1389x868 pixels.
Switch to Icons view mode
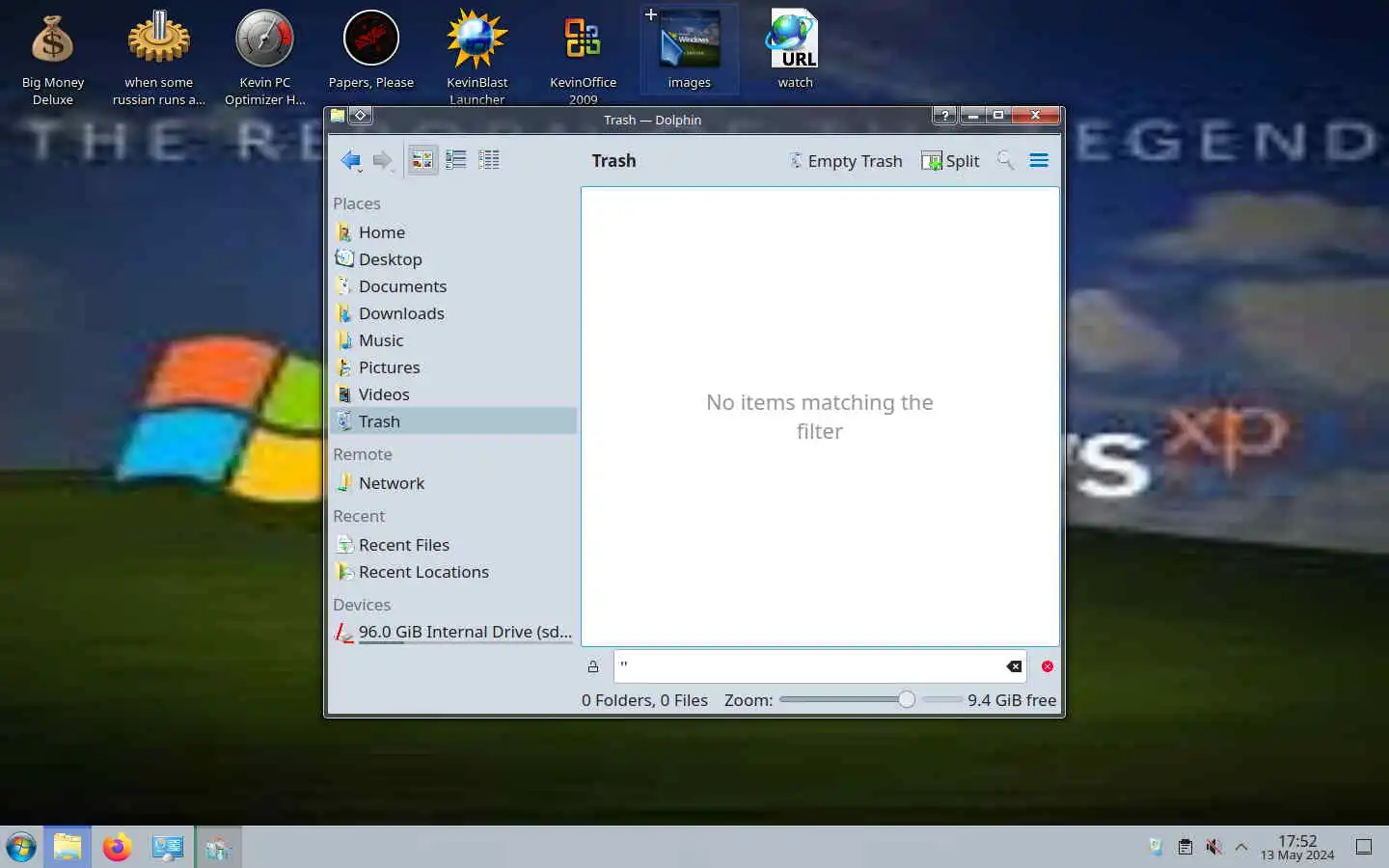(x=422, y=160)
